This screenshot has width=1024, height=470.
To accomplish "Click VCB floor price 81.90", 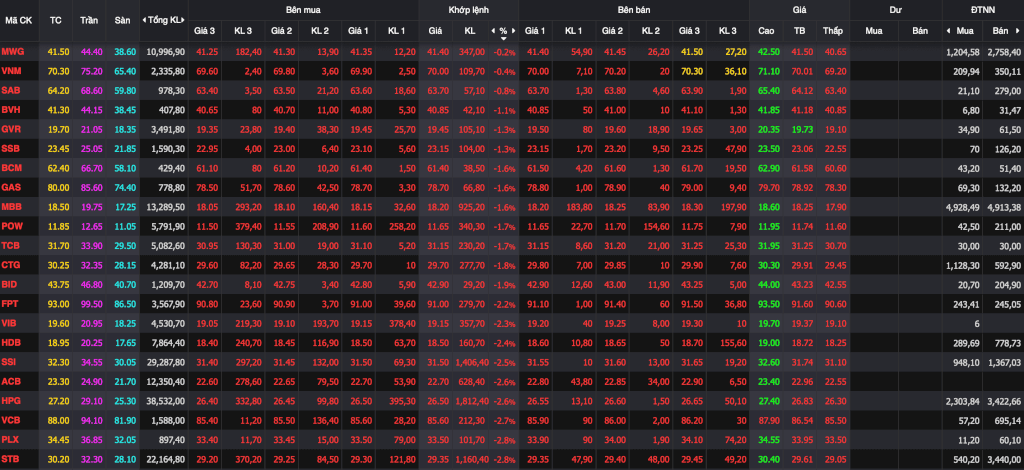I will tap(123, 421).
